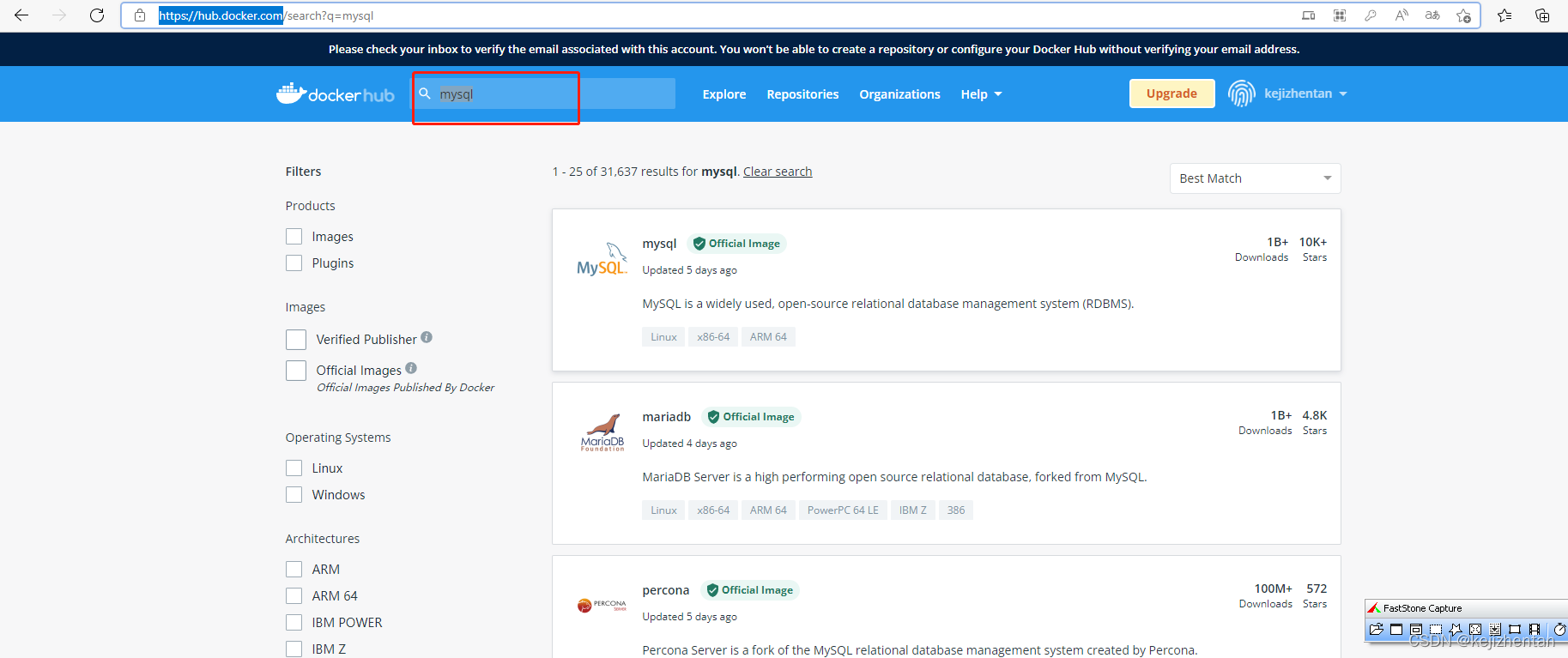Screen dimensions: 1568x658
Task: Open the saved passwords key icon
Action: 1371,15
